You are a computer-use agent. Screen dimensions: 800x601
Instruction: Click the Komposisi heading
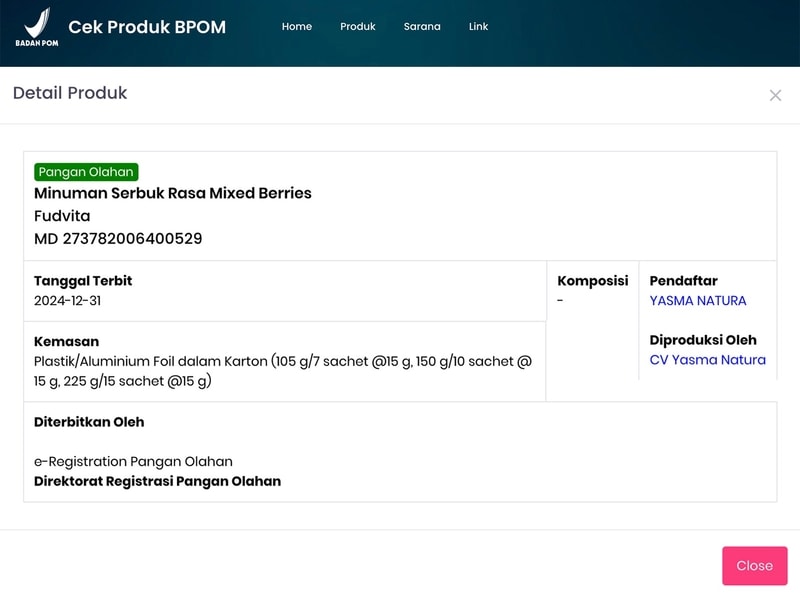[x=592, y=281]
